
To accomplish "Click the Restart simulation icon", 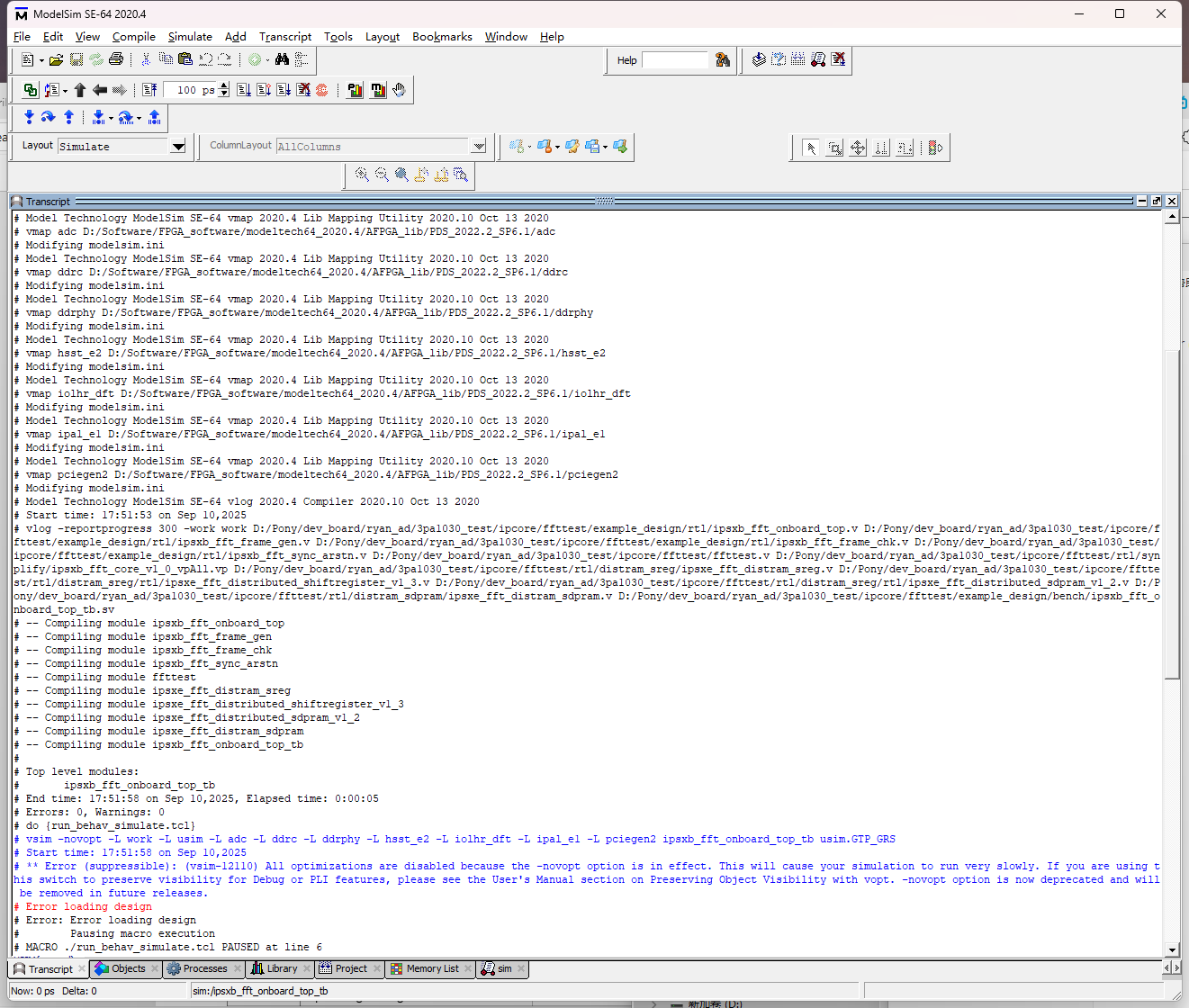I will point(149,90).
